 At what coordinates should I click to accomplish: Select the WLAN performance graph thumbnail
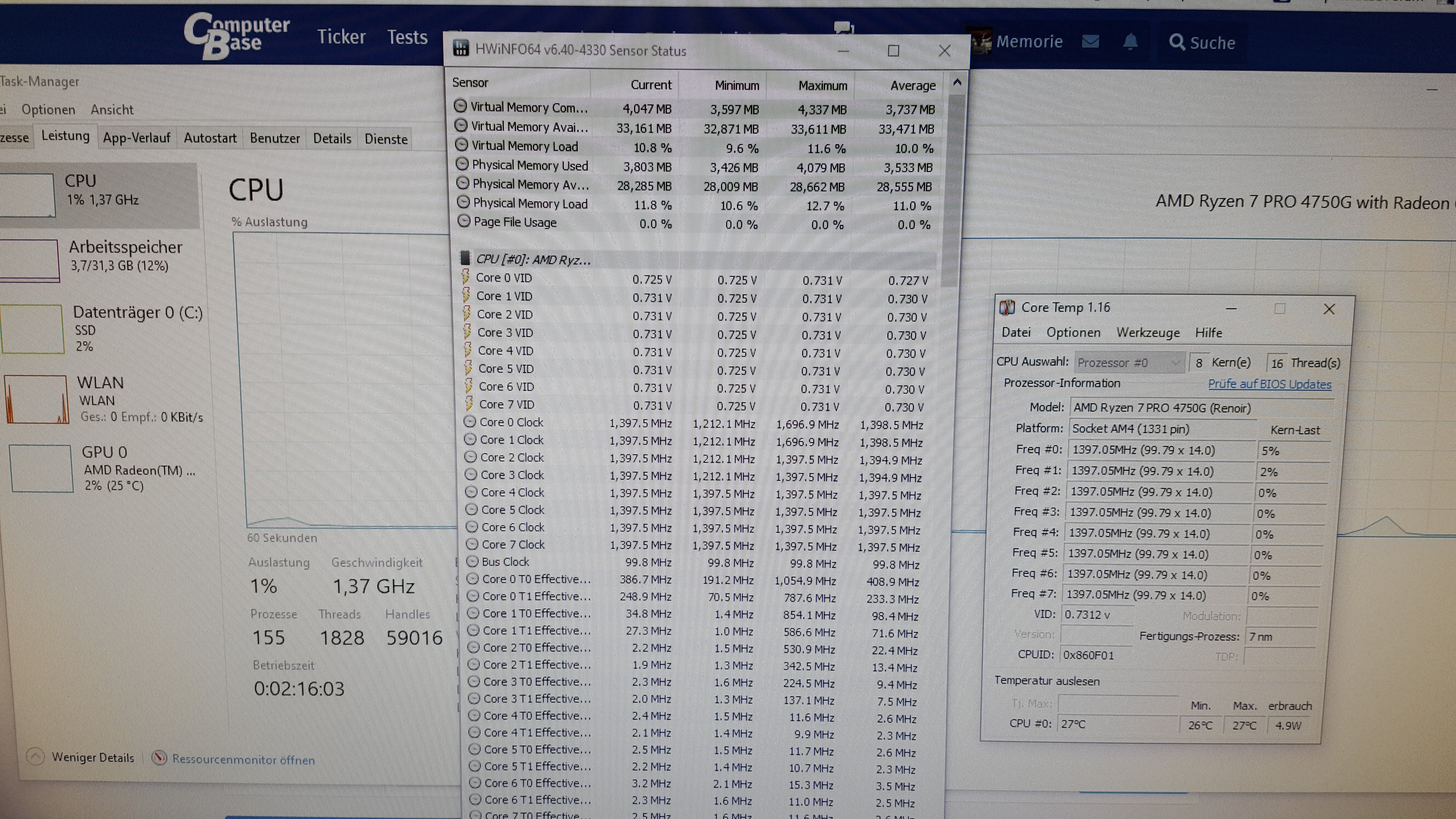(36, 399)
